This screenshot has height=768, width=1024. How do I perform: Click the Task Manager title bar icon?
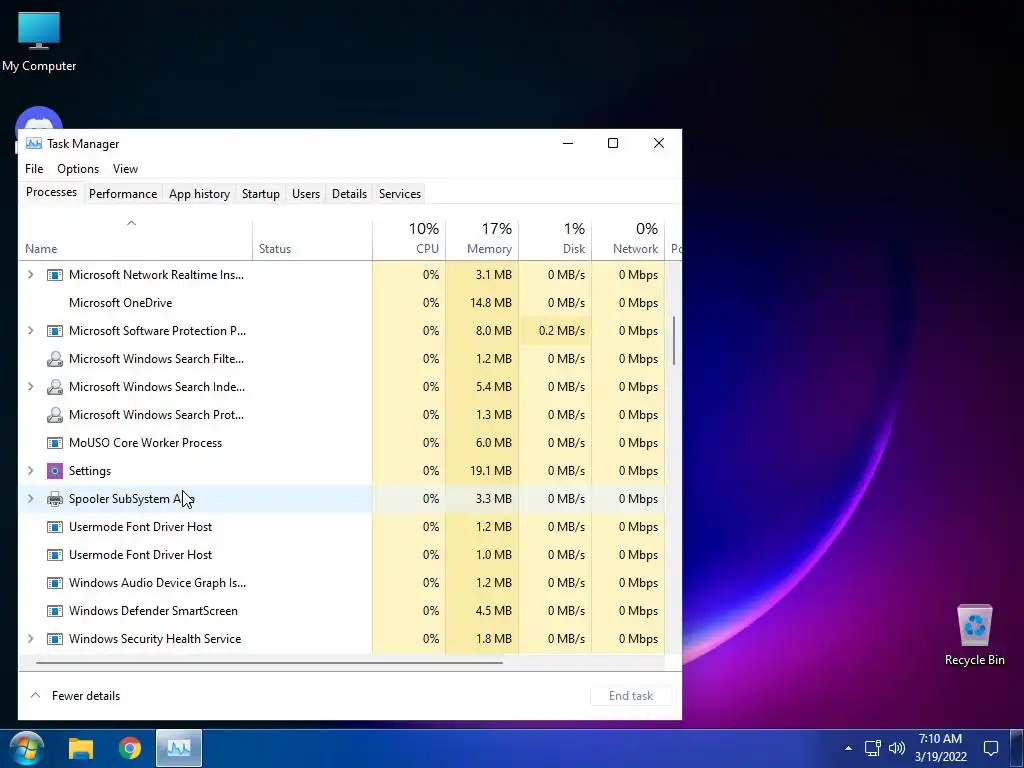point(33,144)
